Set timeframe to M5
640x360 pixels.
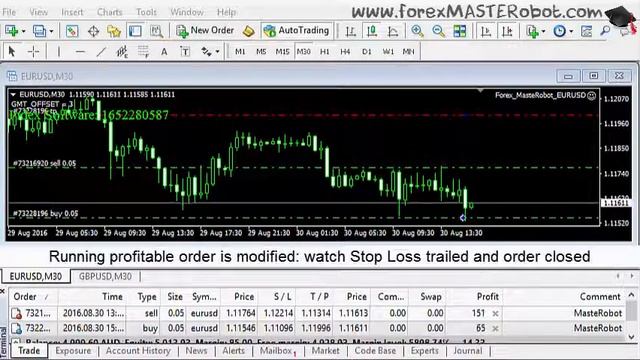click(261, 51)
